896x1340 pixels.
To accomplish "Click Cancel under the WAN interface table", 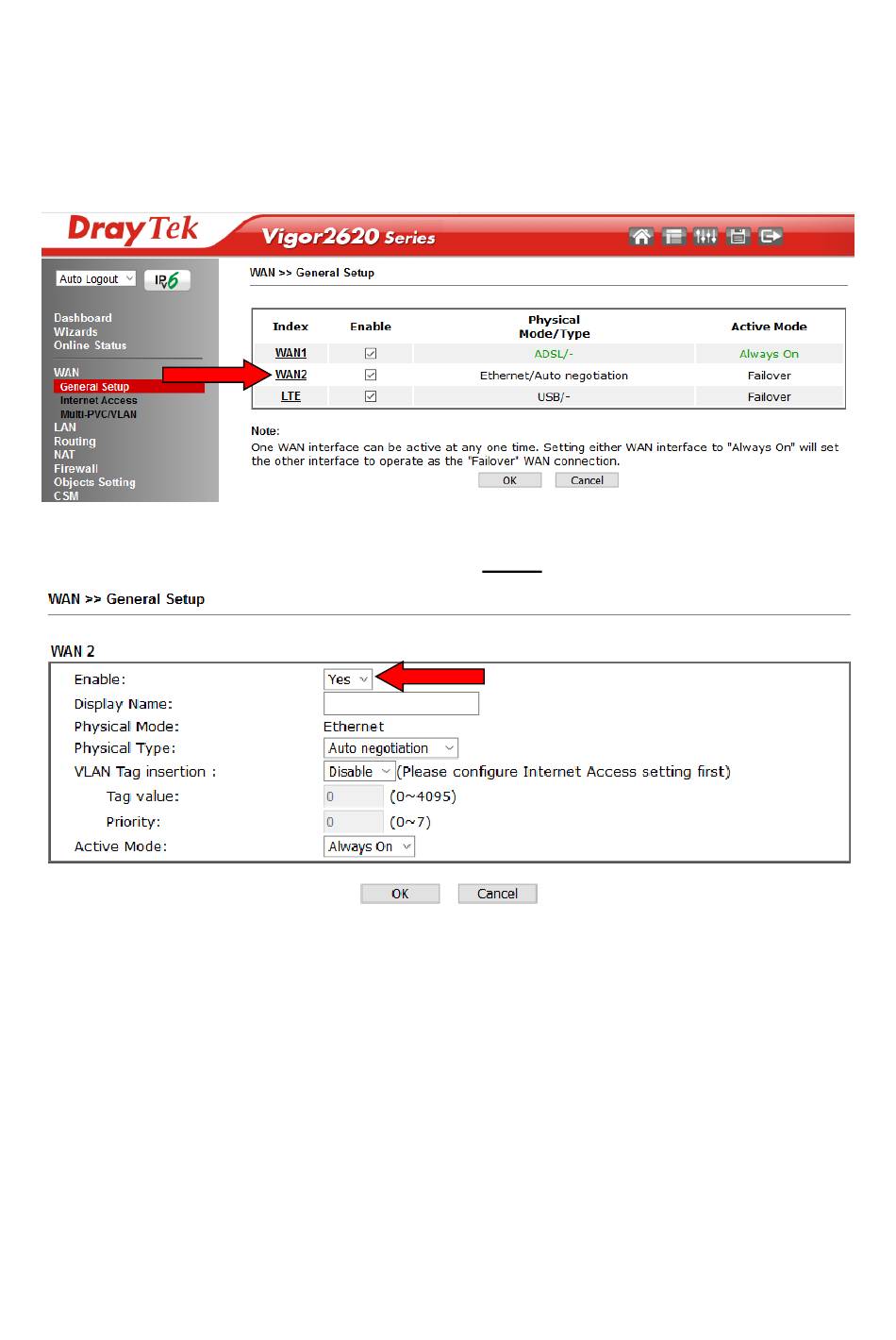I will (x=587, y=480).
